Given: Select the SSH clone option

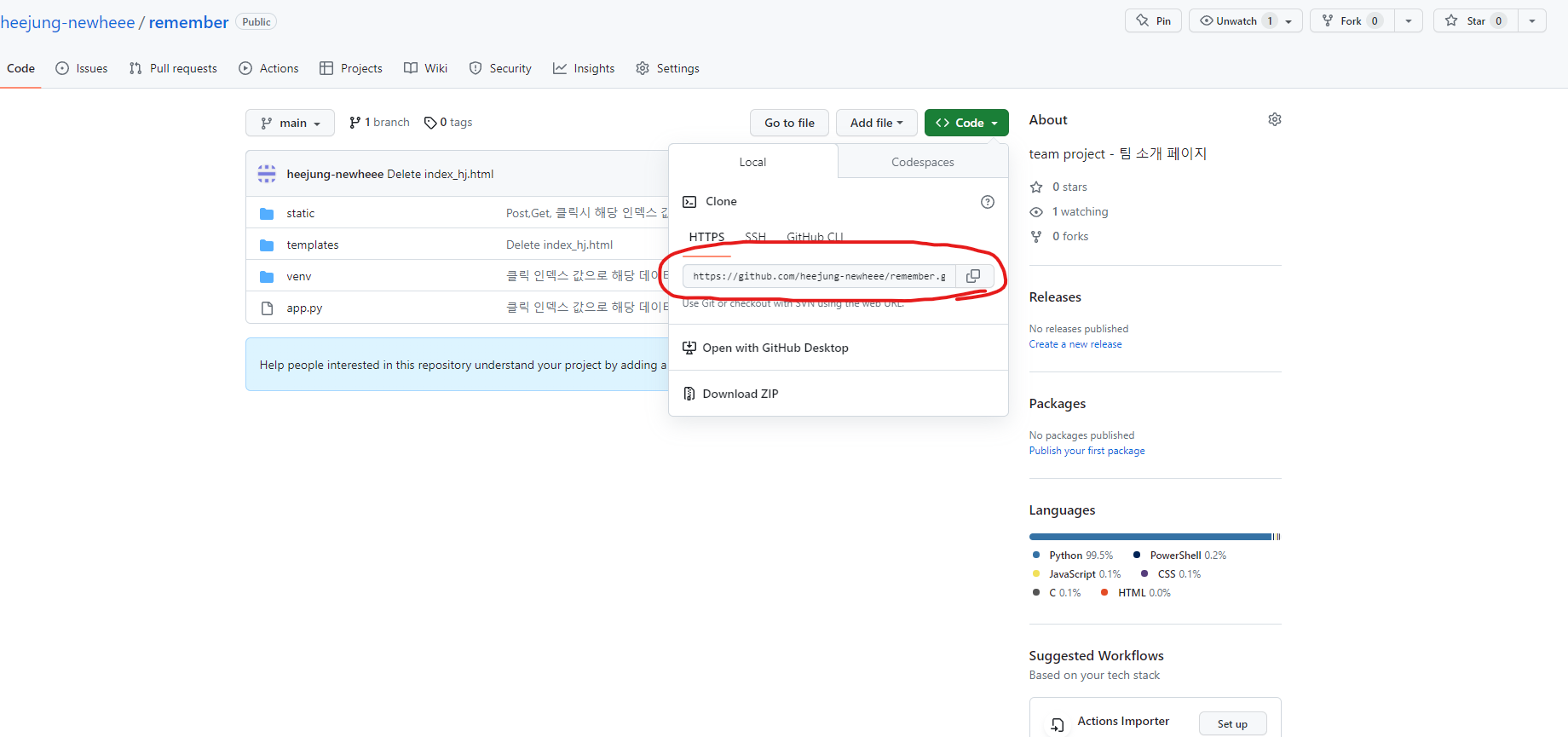Looking at the screenshot, I should 755,237.
